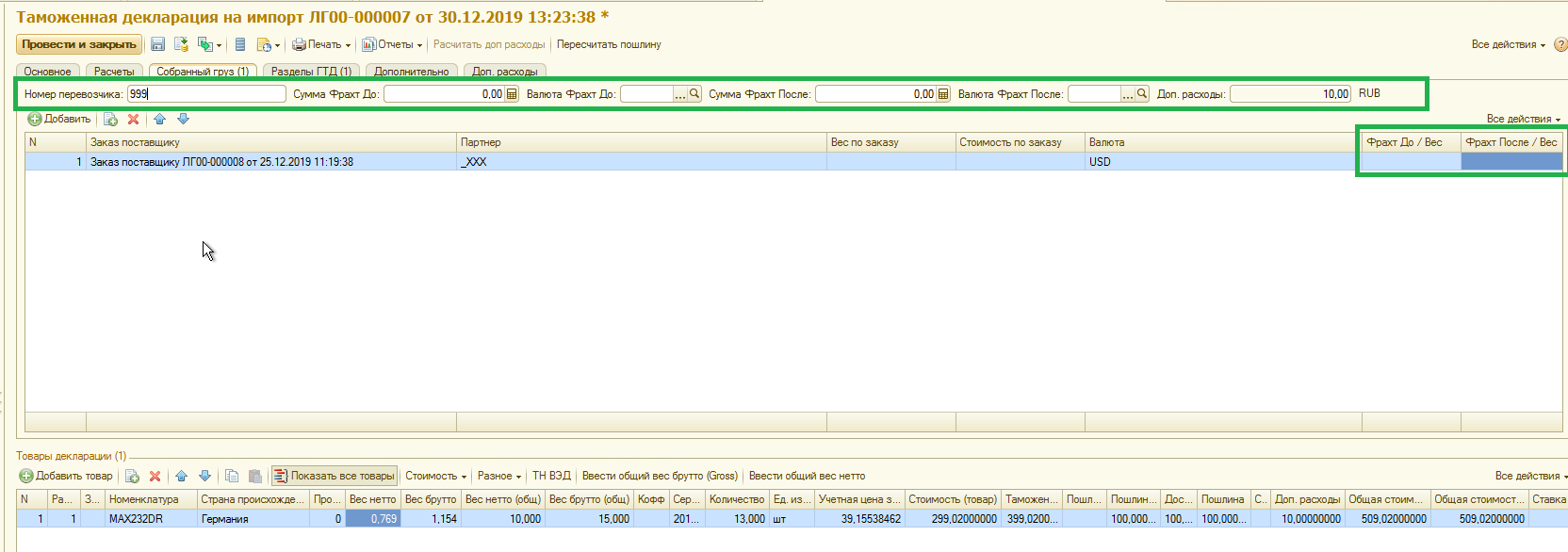Toggle Показать все товары button

335,476
